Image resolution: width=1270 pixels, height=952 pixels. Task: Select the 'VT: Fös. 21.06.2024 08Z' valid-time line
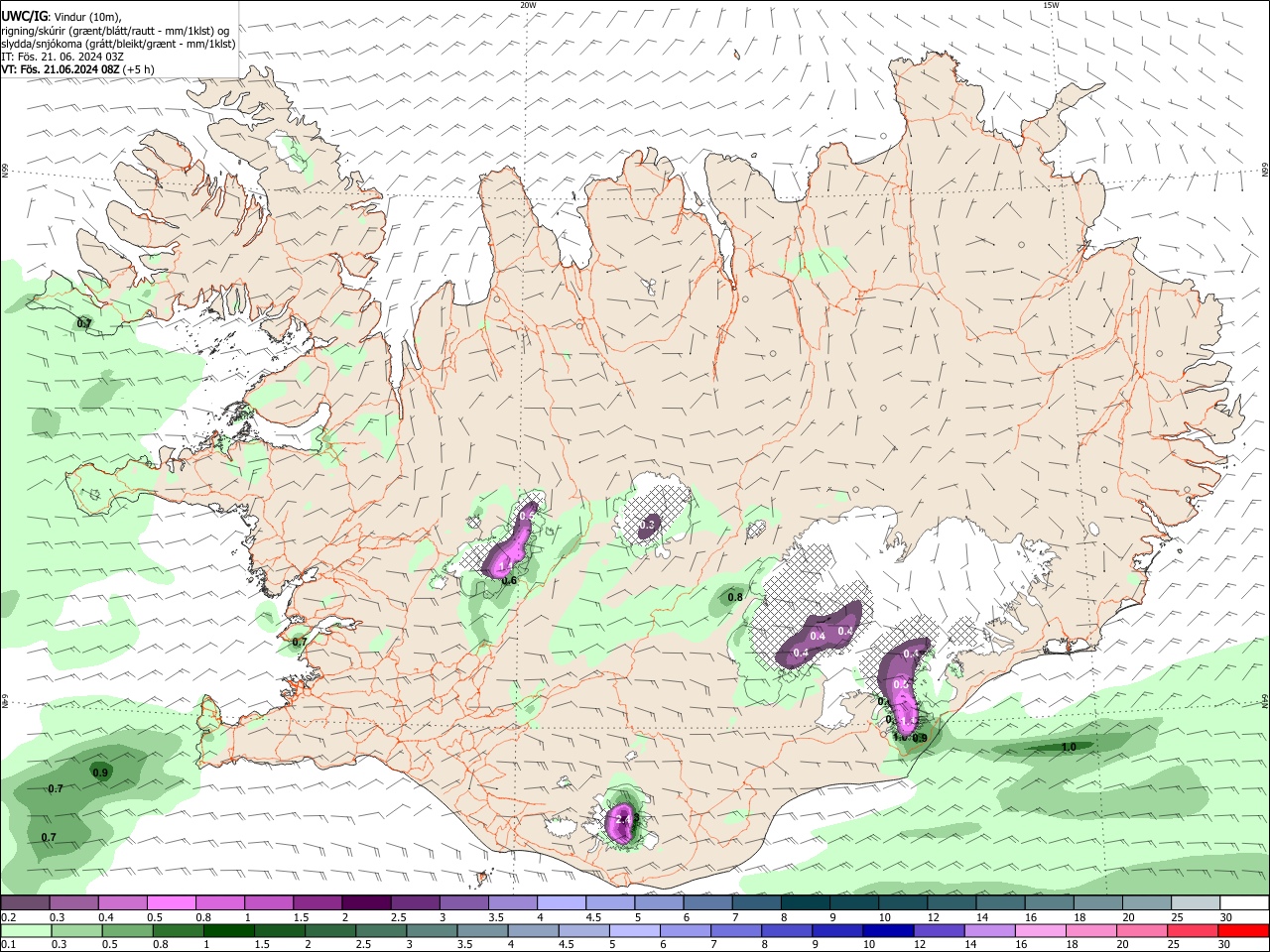(61, 69)
